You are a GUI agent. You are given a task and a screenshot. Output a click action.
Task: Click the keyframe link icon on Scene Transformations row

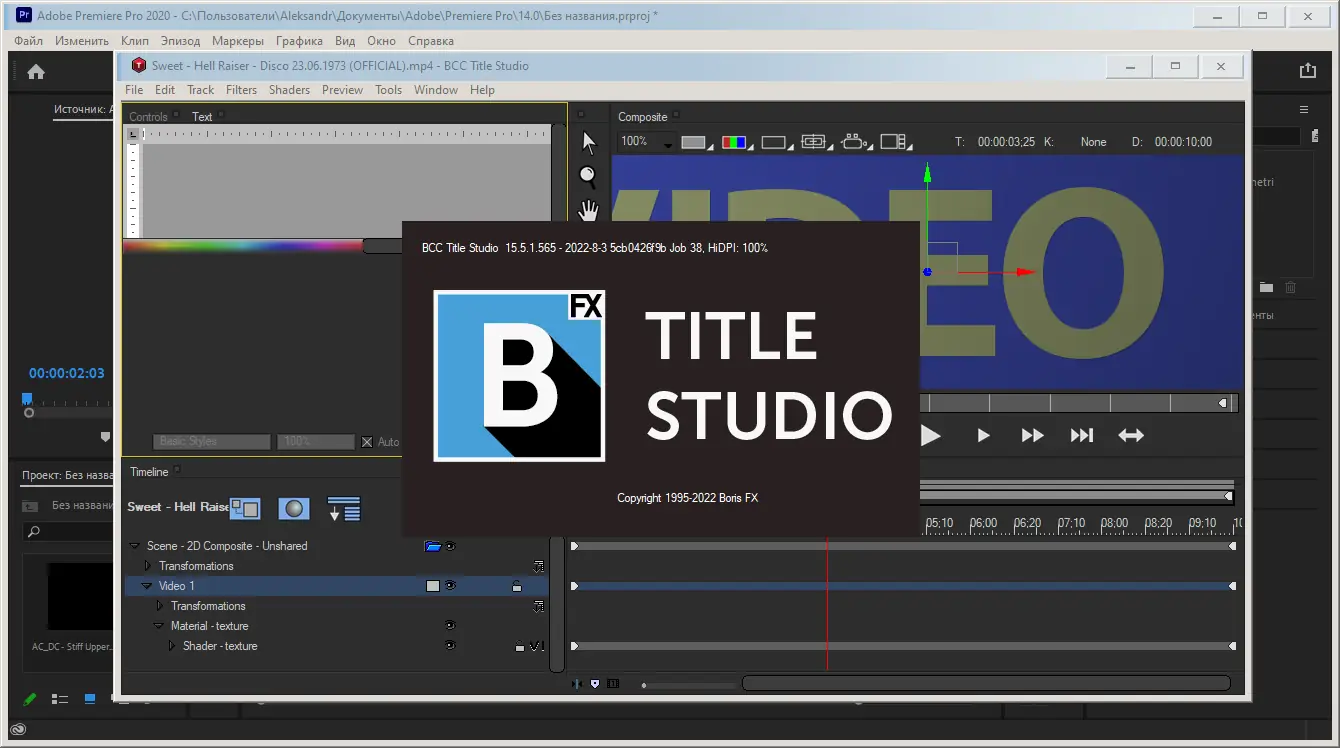pos(538,566)
